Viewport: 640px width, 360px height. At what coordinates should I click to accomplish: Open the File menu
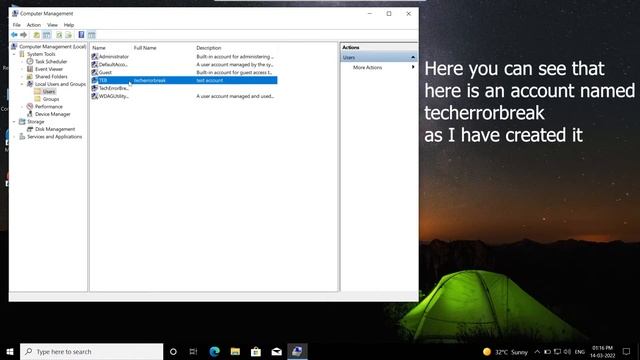click(17, 25)
